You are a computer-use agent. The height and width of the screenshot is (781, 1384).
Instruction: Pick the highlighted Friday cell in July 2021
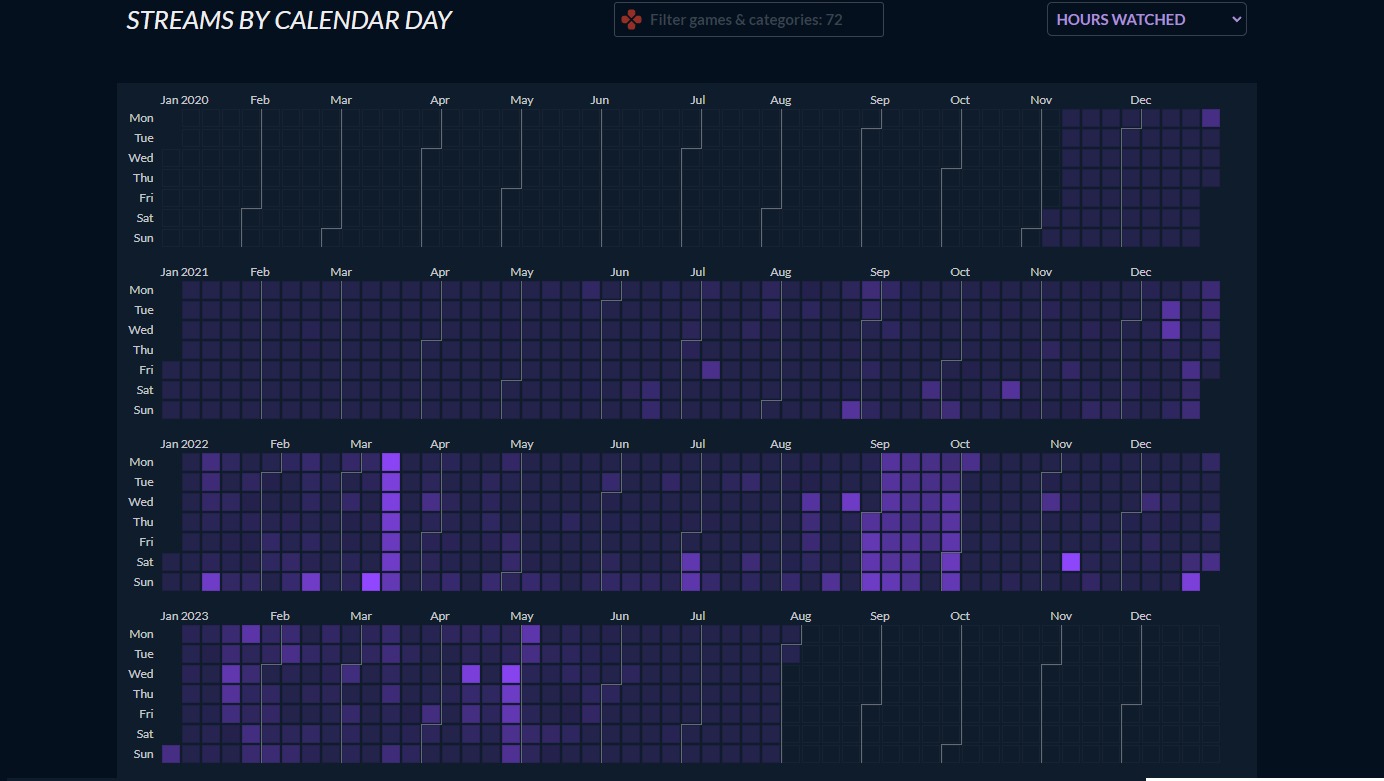711,370
